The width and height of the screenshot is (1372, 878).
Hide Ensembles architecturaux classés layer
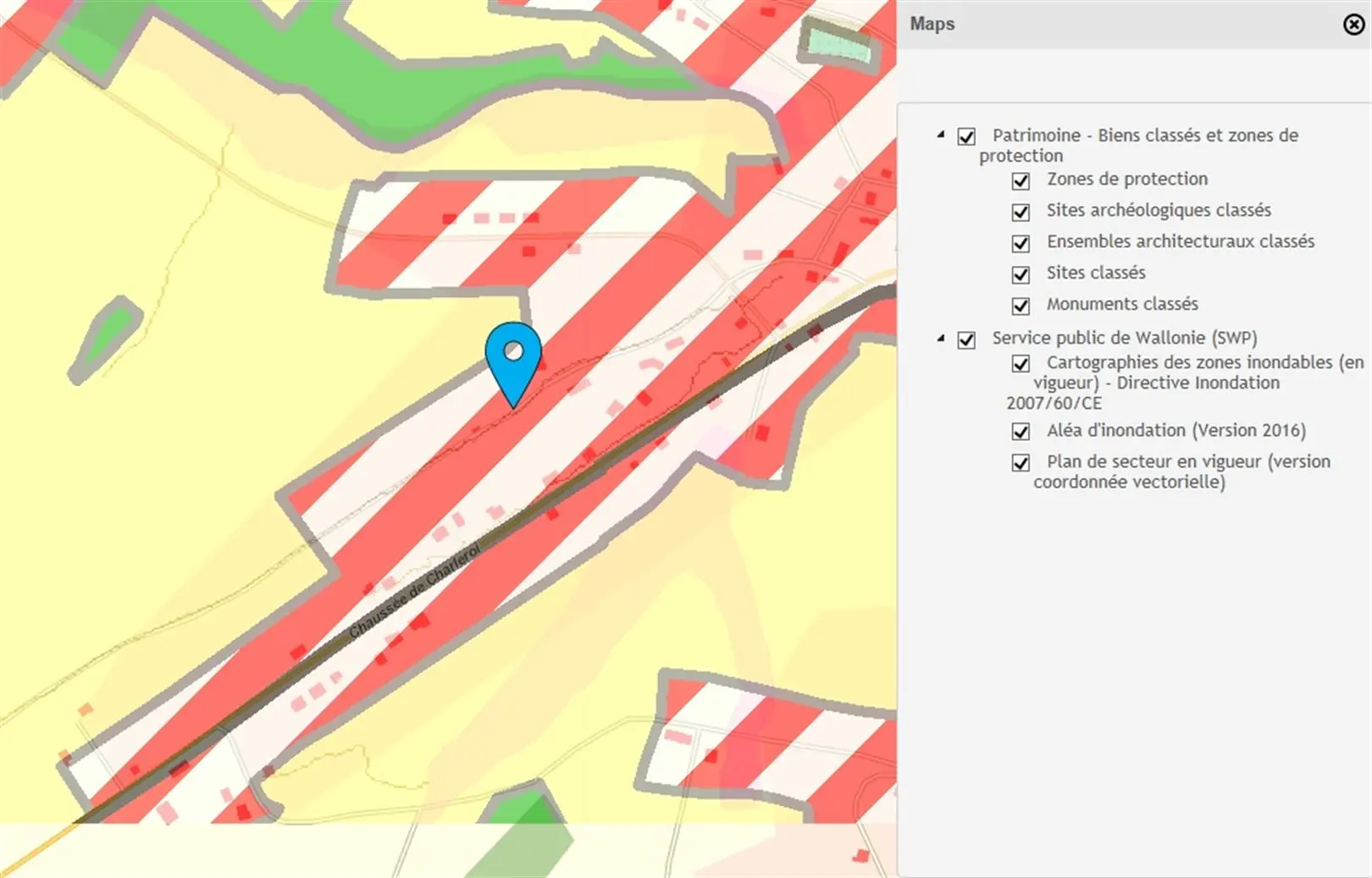click(x=1021, y=243)
